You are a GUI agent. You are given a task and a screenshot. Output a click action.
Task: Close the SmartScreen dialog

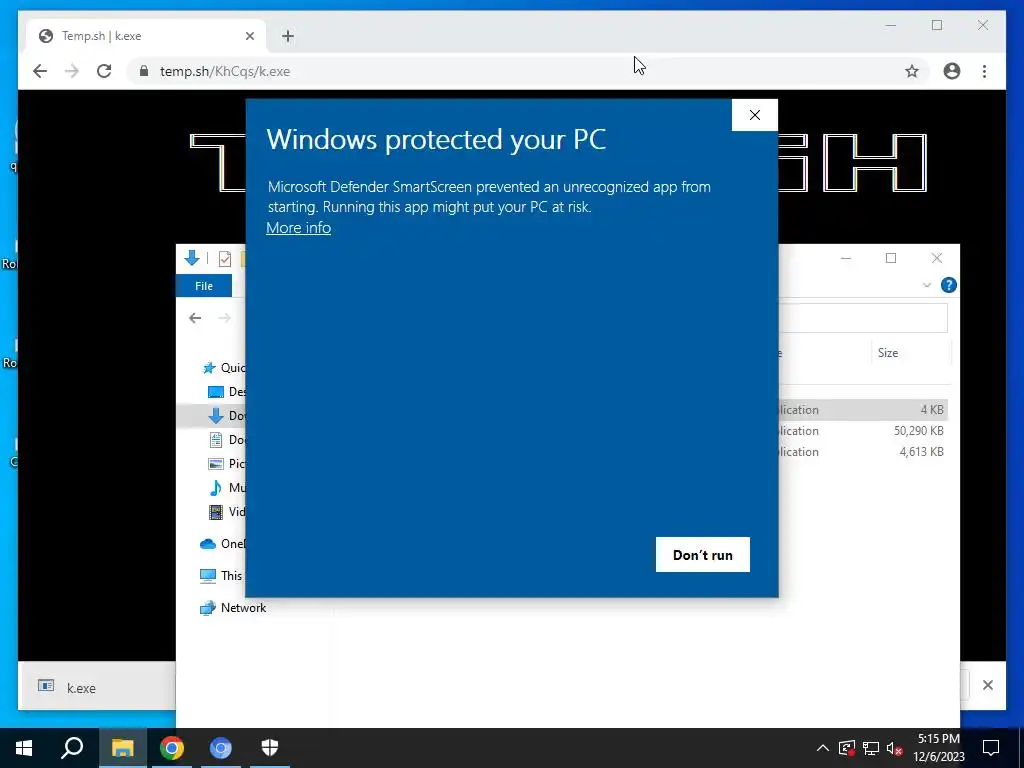755,115
